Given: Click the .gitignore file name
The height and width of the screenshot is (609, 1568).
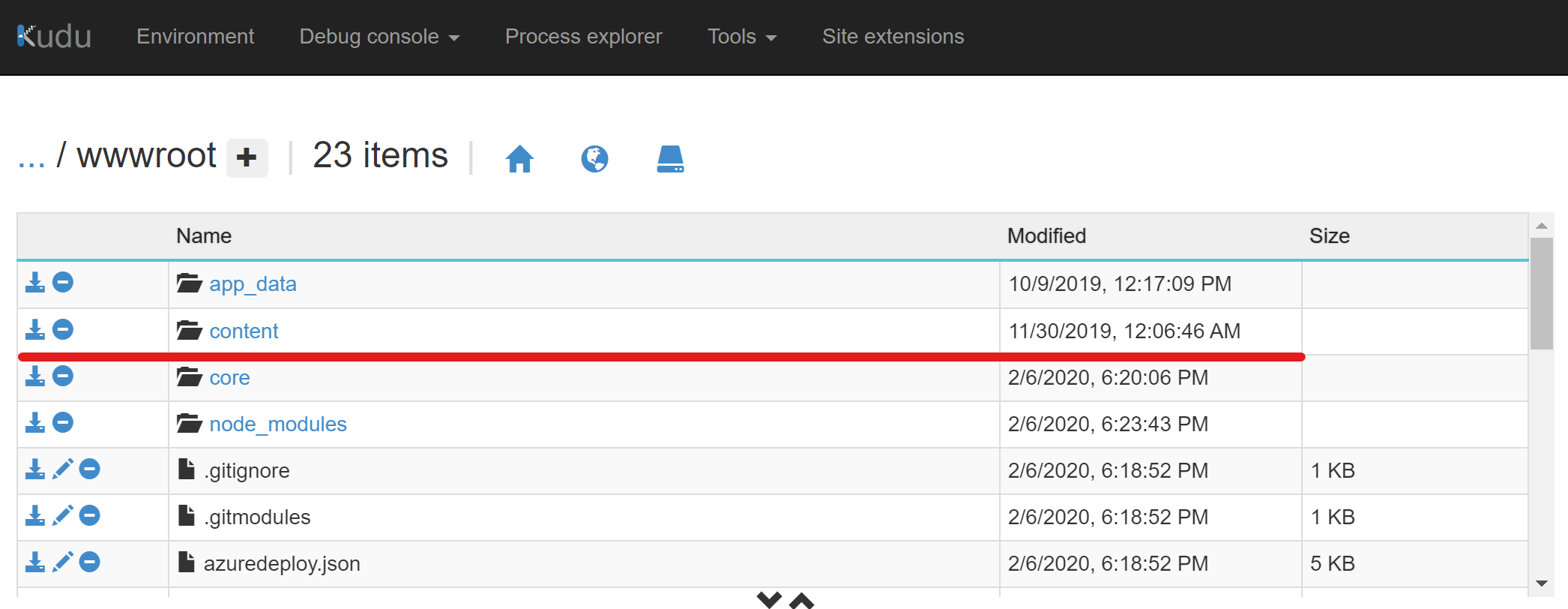Looking at the screenshot, I should click(247, 471).
